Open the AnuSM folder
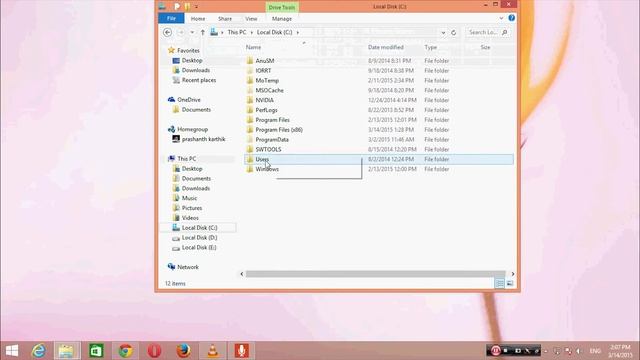This screenshot has height=360, width=640. click(x=264, y=61)
